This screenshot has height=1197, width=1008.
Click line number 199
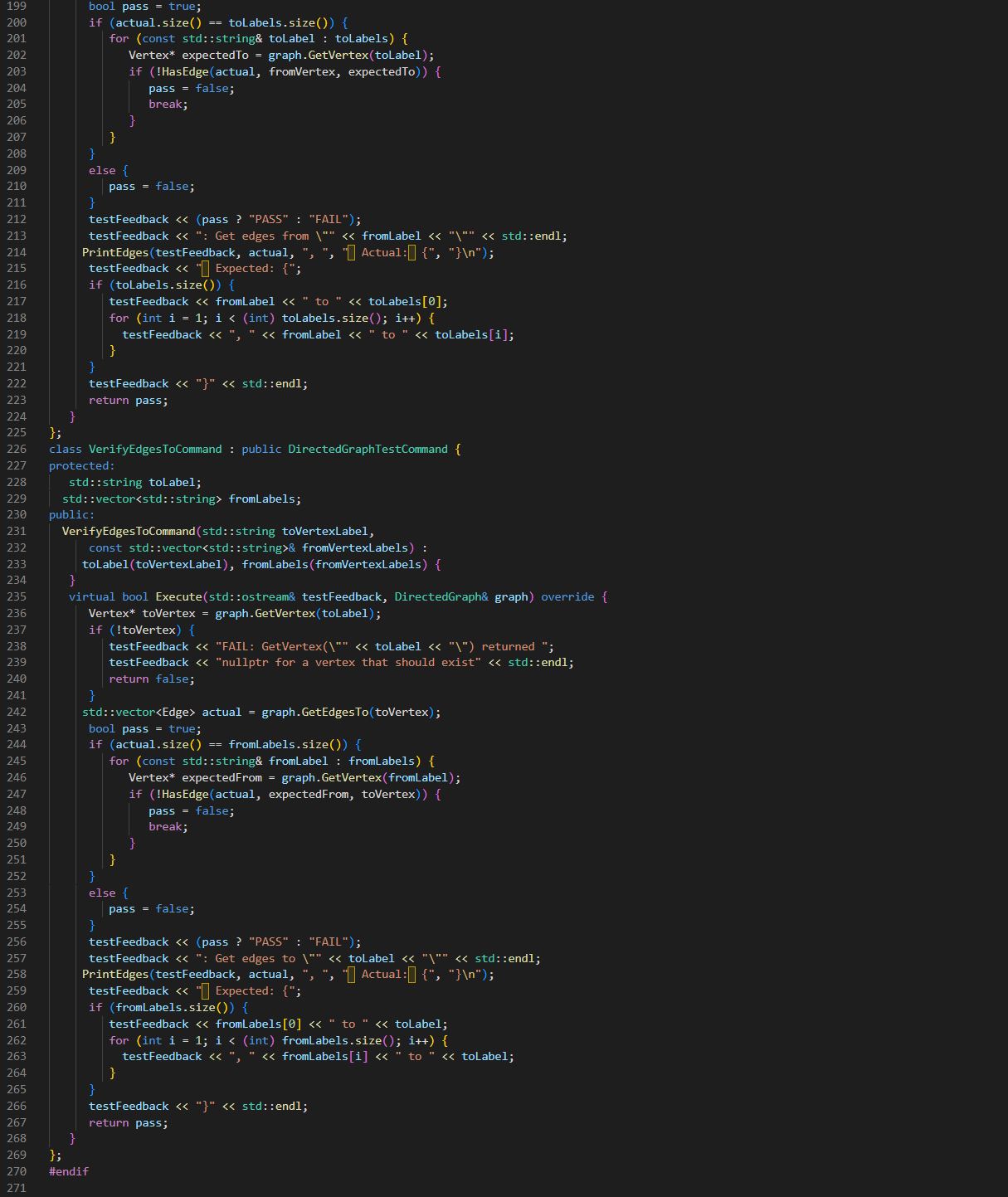[x=16, y=7]
